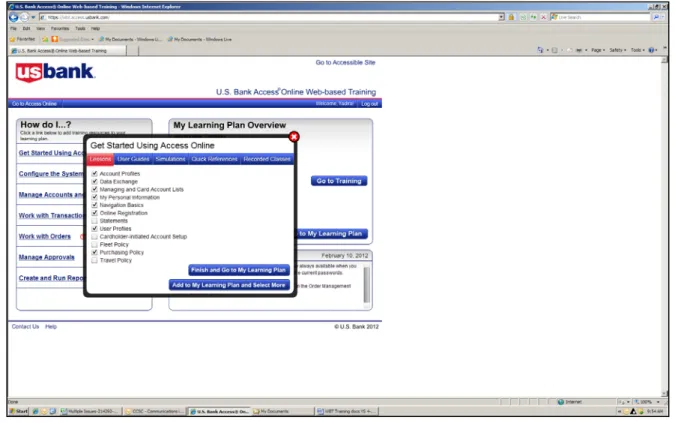The image size is (675, 423).
Task: Switch to the Simulations tab
Action: [170, 159]
